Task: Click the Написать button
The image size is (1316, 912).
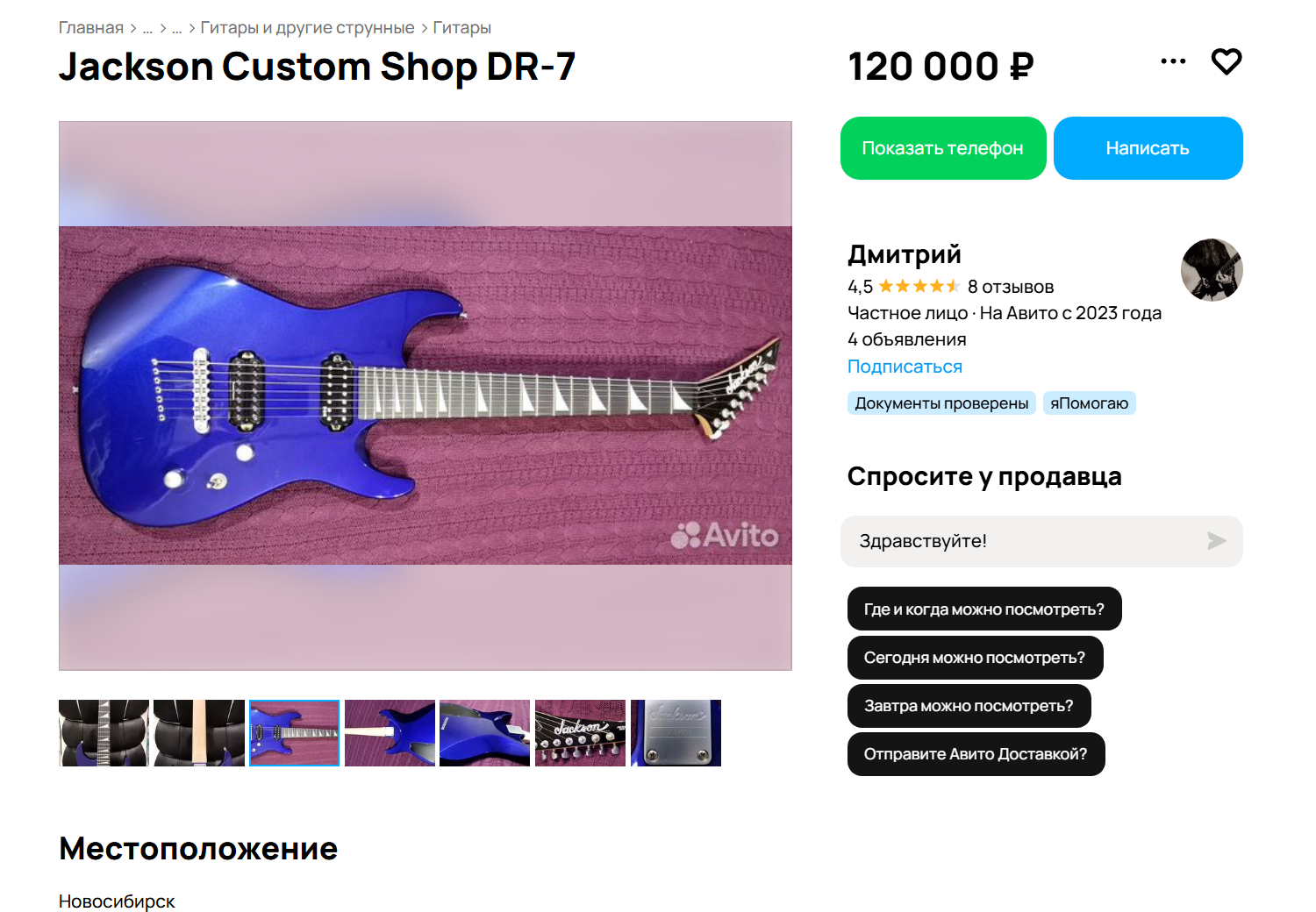Action: tap(1148, 148)
